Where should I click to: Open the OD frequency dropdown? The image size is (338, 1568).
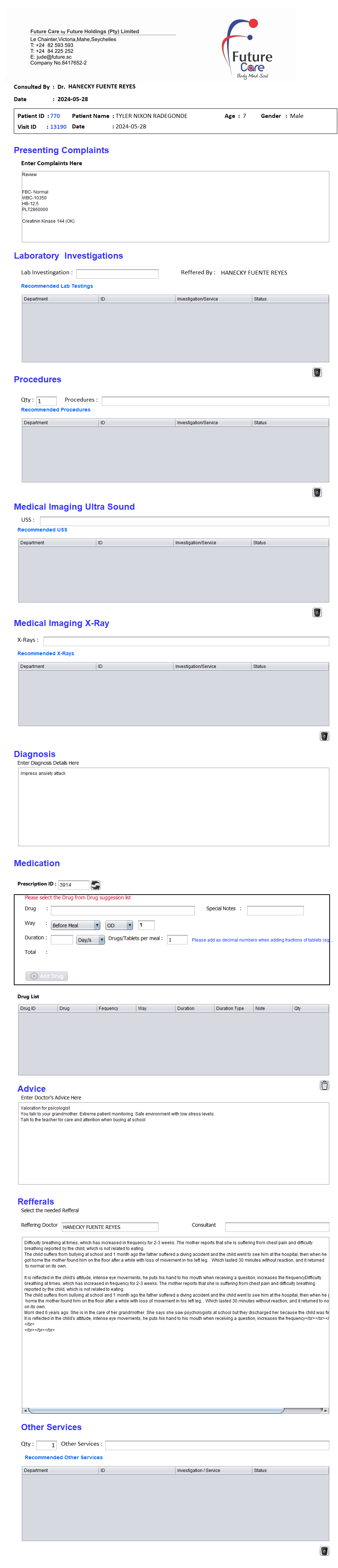click(118, 924)
